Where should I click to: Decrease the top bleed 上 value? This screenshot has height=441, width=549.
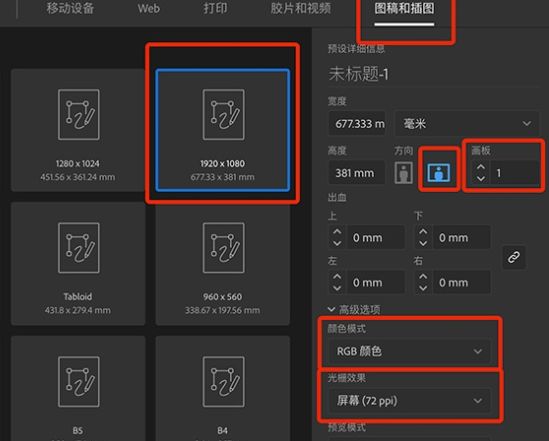[x=337, y=243]
